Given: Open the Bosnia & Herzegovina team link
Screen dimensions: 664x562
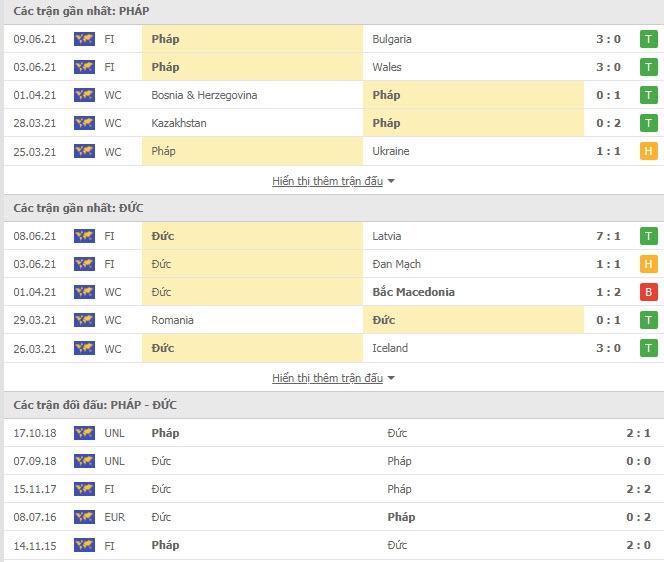Looking at the screenshot, I should tap(204, 95).
